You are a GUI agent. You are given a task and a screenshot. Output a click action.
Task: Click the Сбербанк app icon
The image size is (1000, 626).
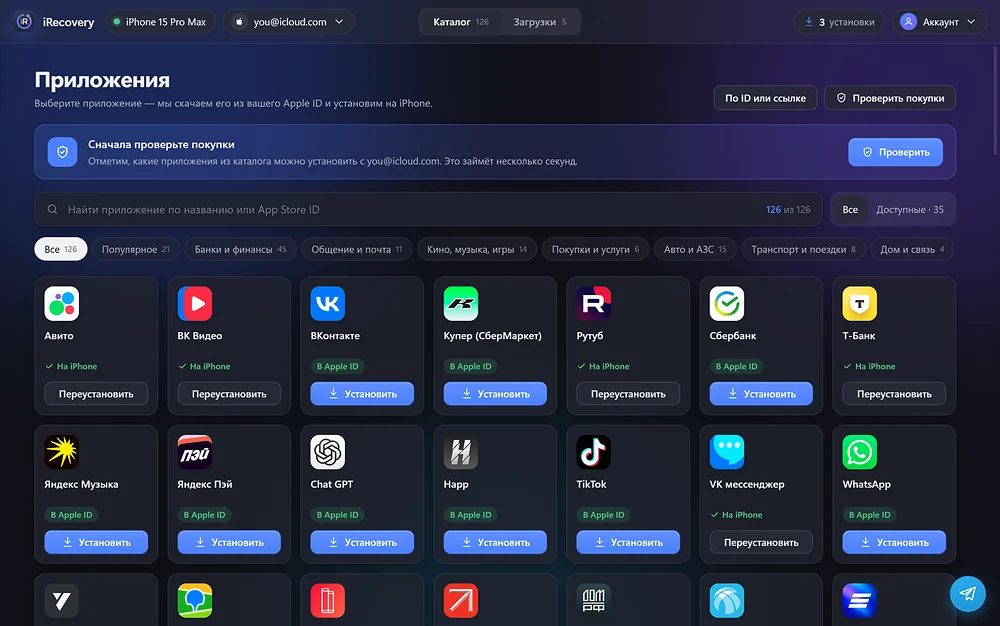(727, 303)
